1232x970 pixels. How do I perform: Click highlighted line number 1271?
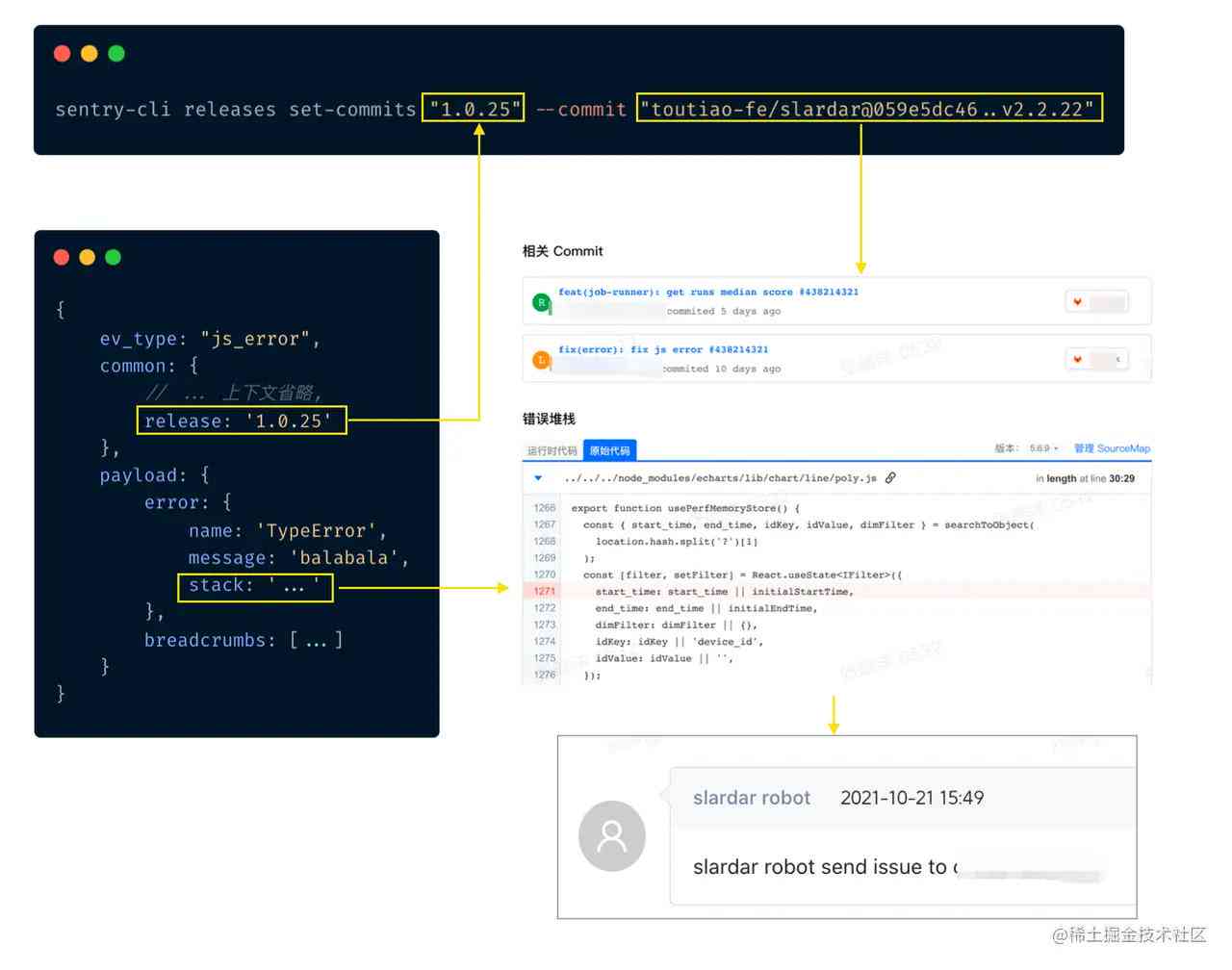click(545, 591)
